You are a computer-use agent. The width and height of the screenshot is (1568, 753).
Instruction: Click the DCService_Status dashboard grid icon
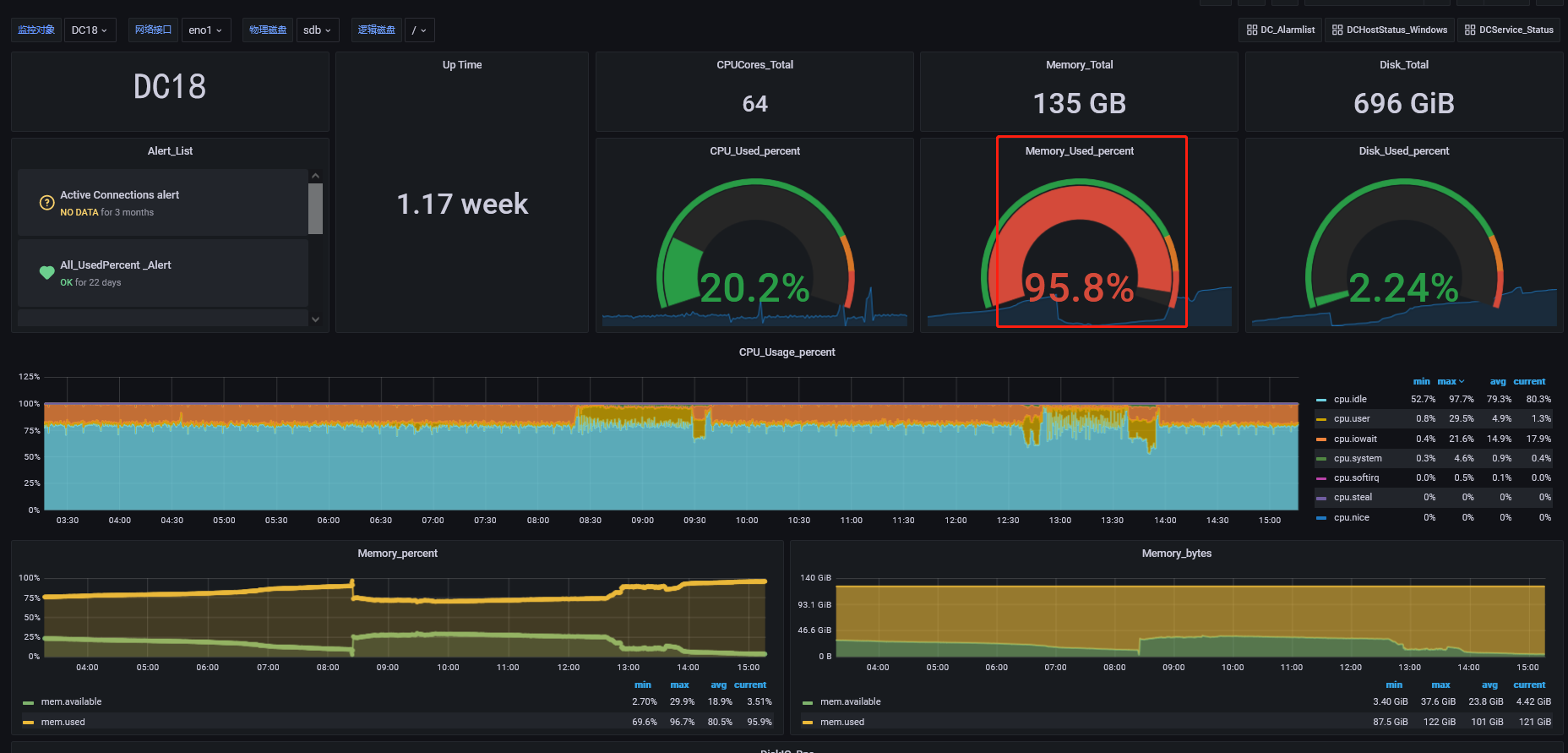[1470, 30]
